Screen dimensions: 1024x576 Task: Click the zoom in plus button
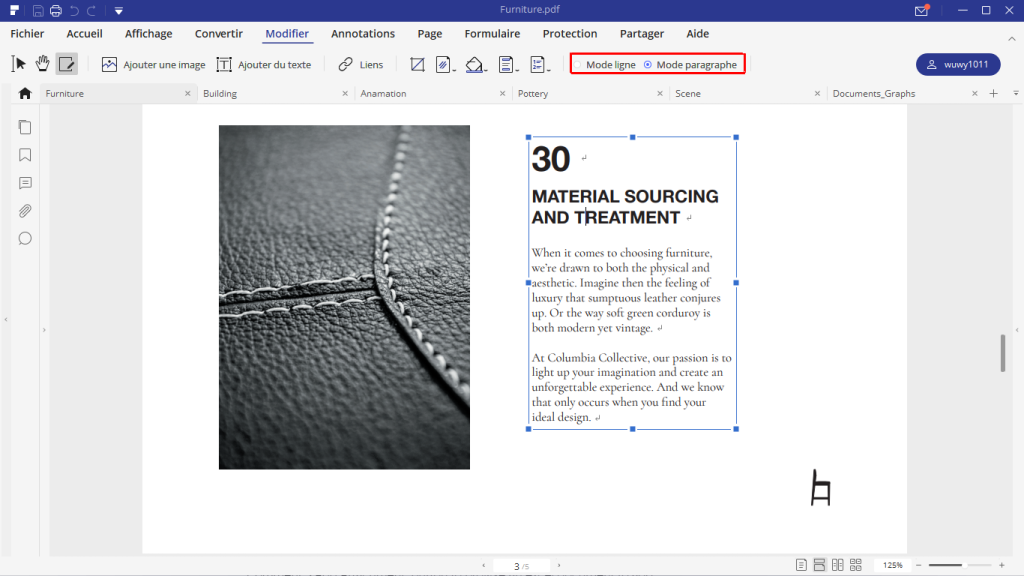click(1002, 565)
